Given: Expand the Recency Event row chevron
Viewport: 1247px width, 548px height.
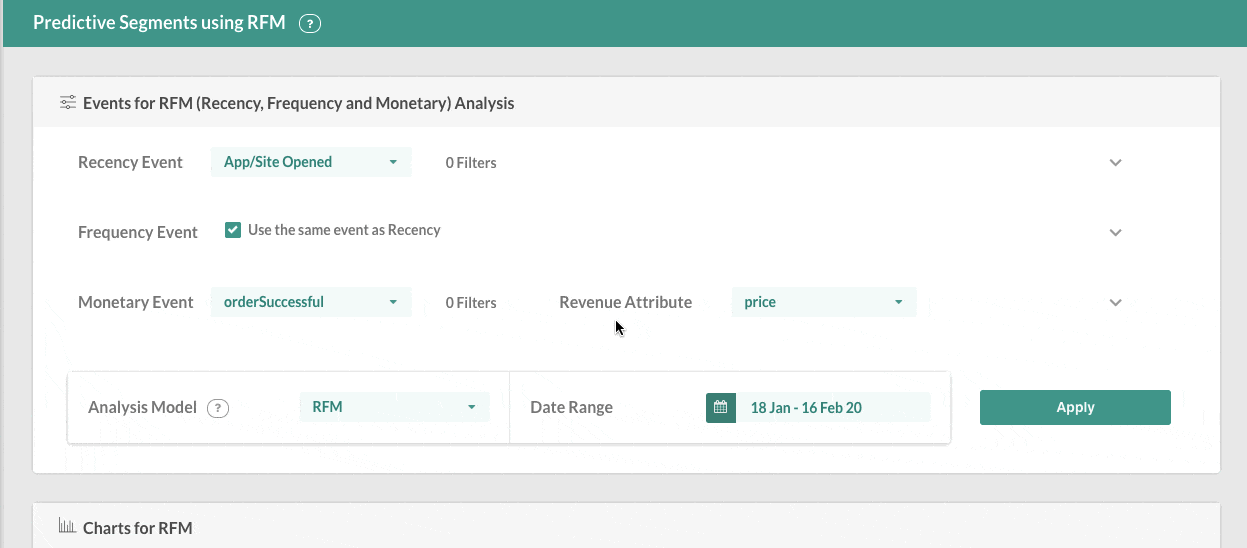Looking at the screenshot, I should [1116, 163].
